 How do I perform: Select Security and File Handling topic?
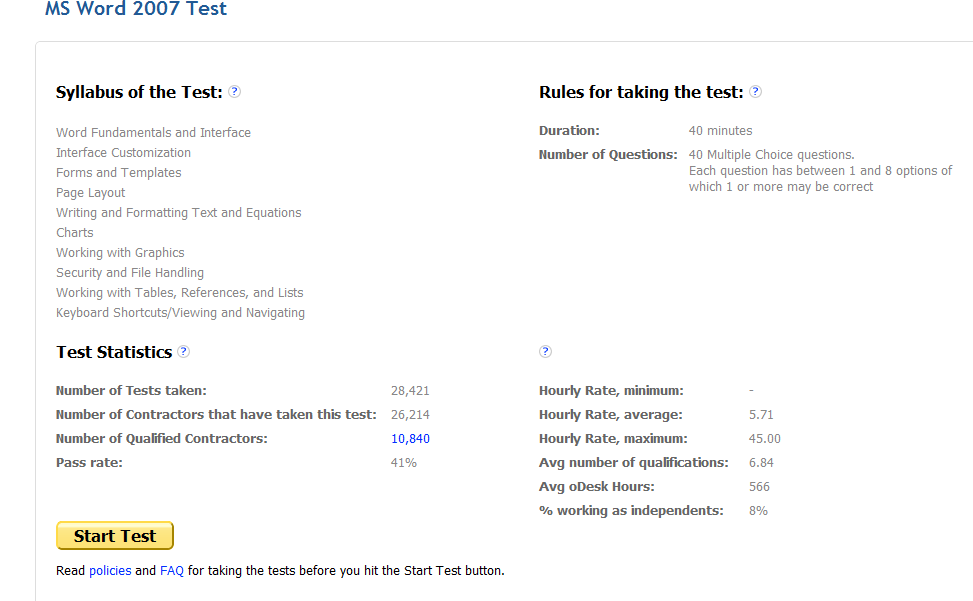click(129, 272)
